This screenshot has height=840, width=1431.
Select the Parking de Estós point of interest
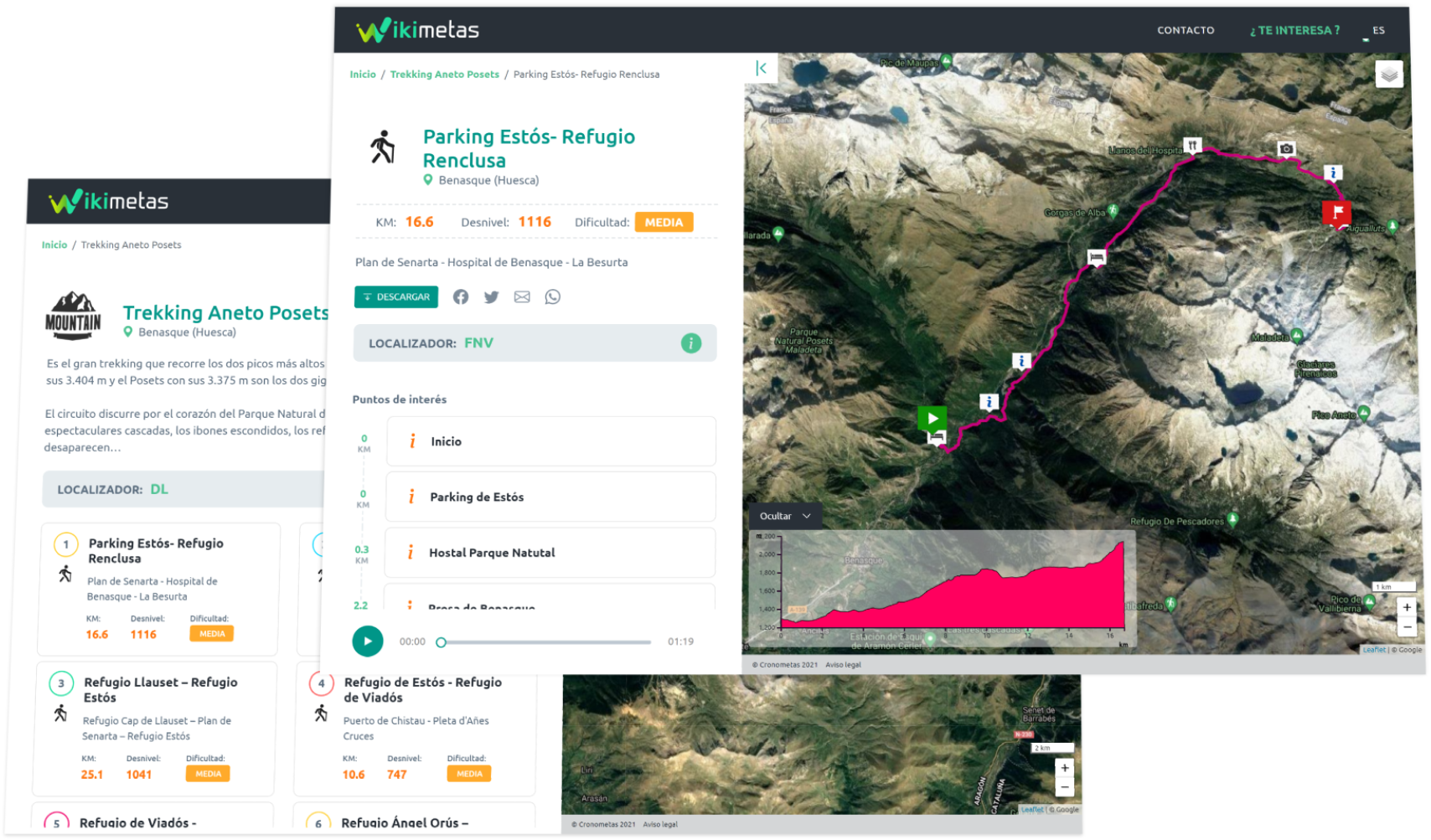click(550, 497)
